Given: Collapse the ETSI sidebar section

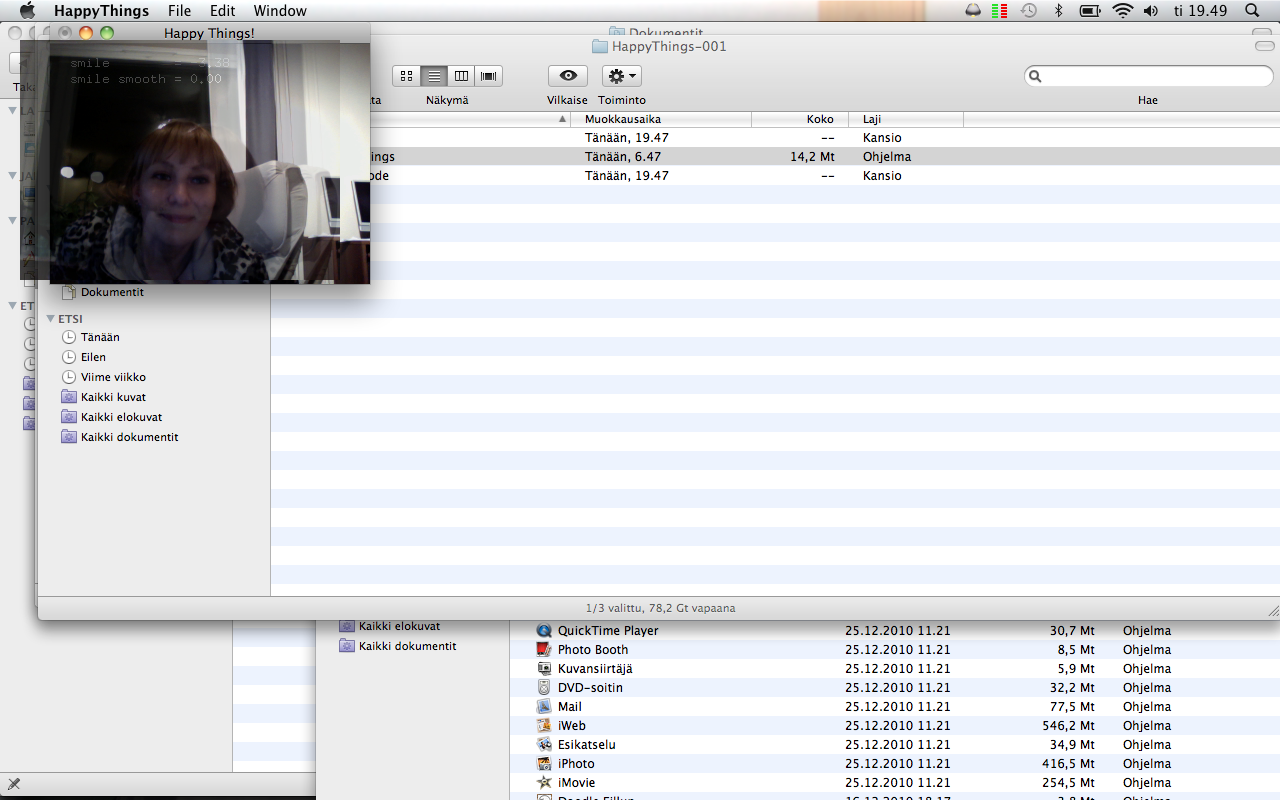Looking at the screenshot, I should pyautogui.click(x=51, y=319).
